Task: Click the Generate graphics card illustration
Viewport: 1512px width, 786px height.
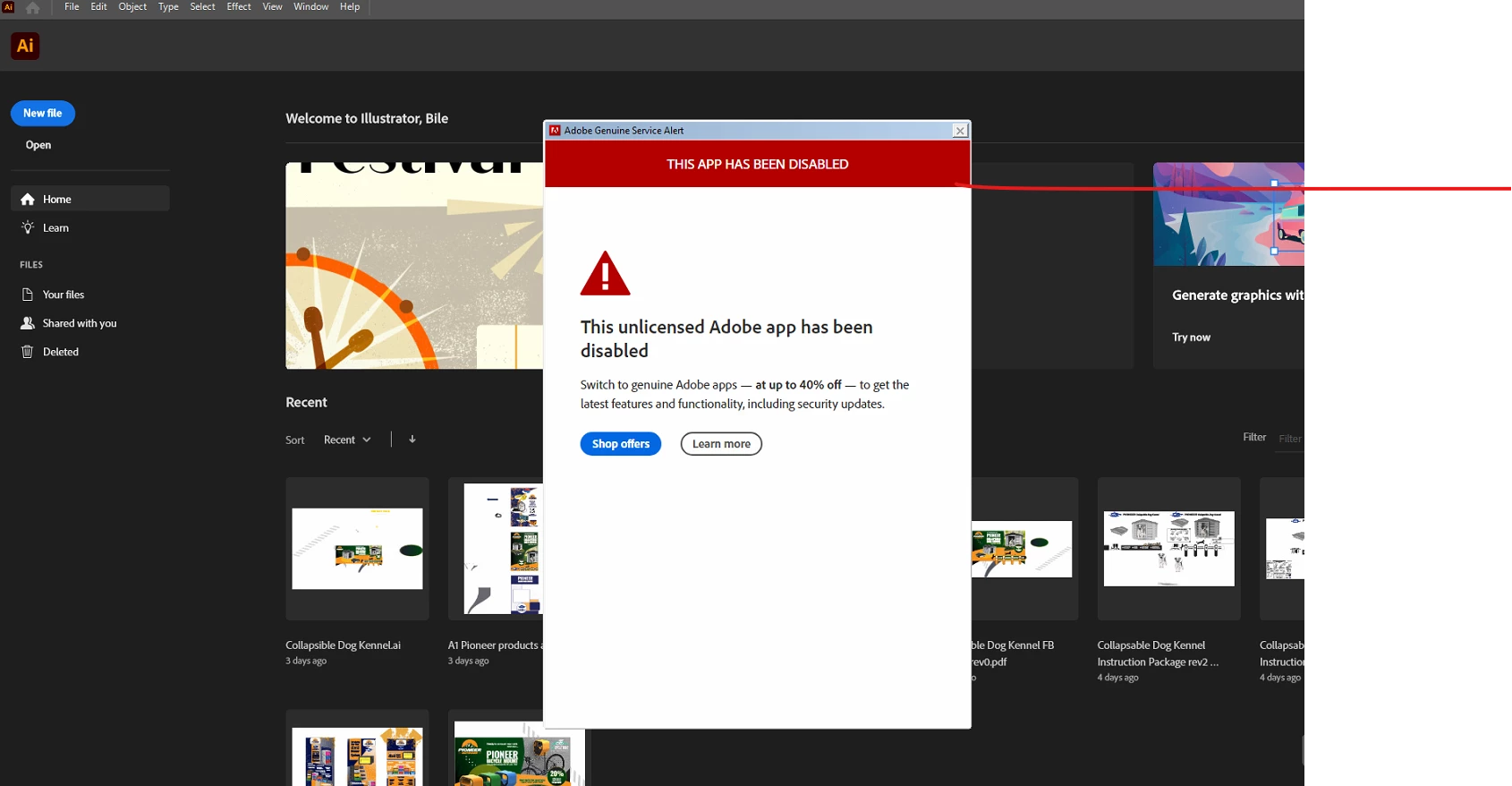Action: [1228, 214]
